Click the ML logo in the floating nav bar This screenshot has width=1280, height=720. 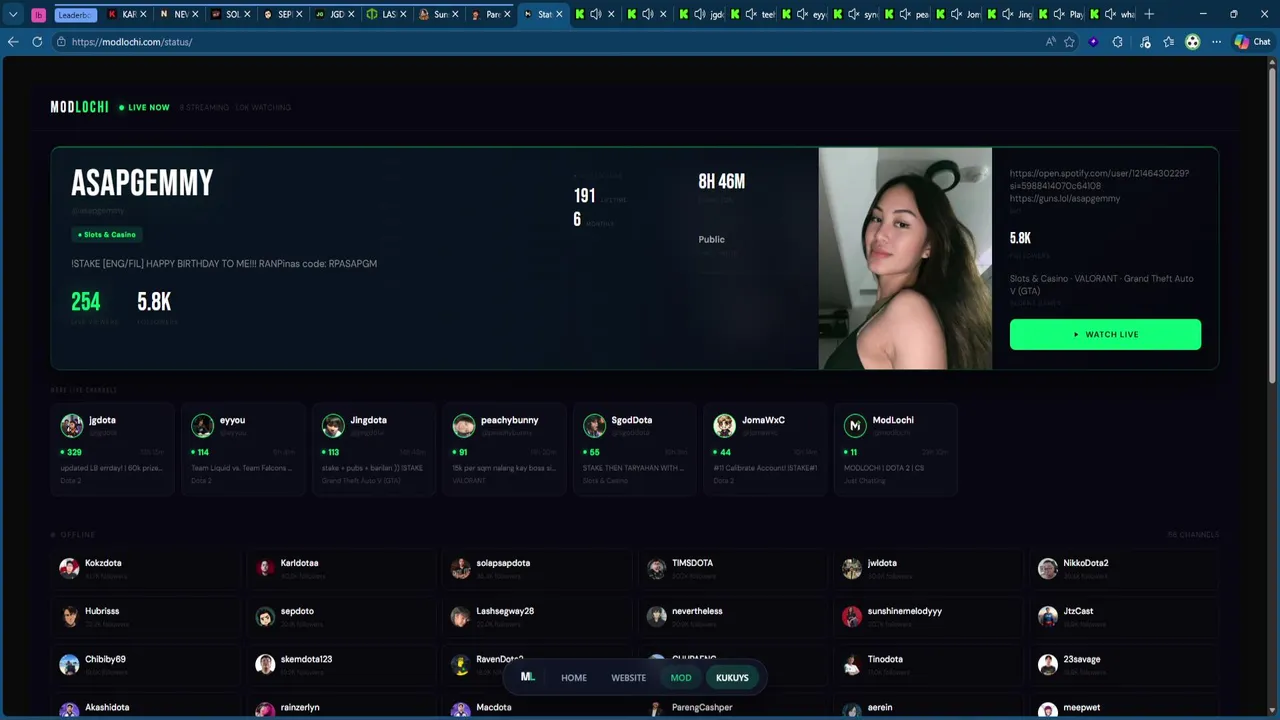[528, 677]
